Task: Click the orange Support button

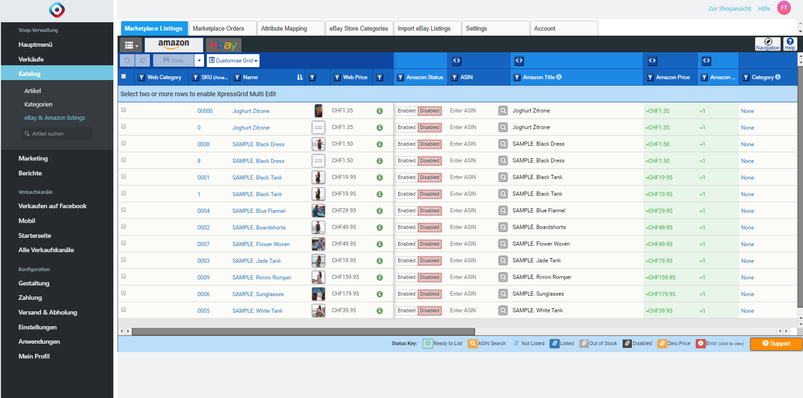Action: 776,344
